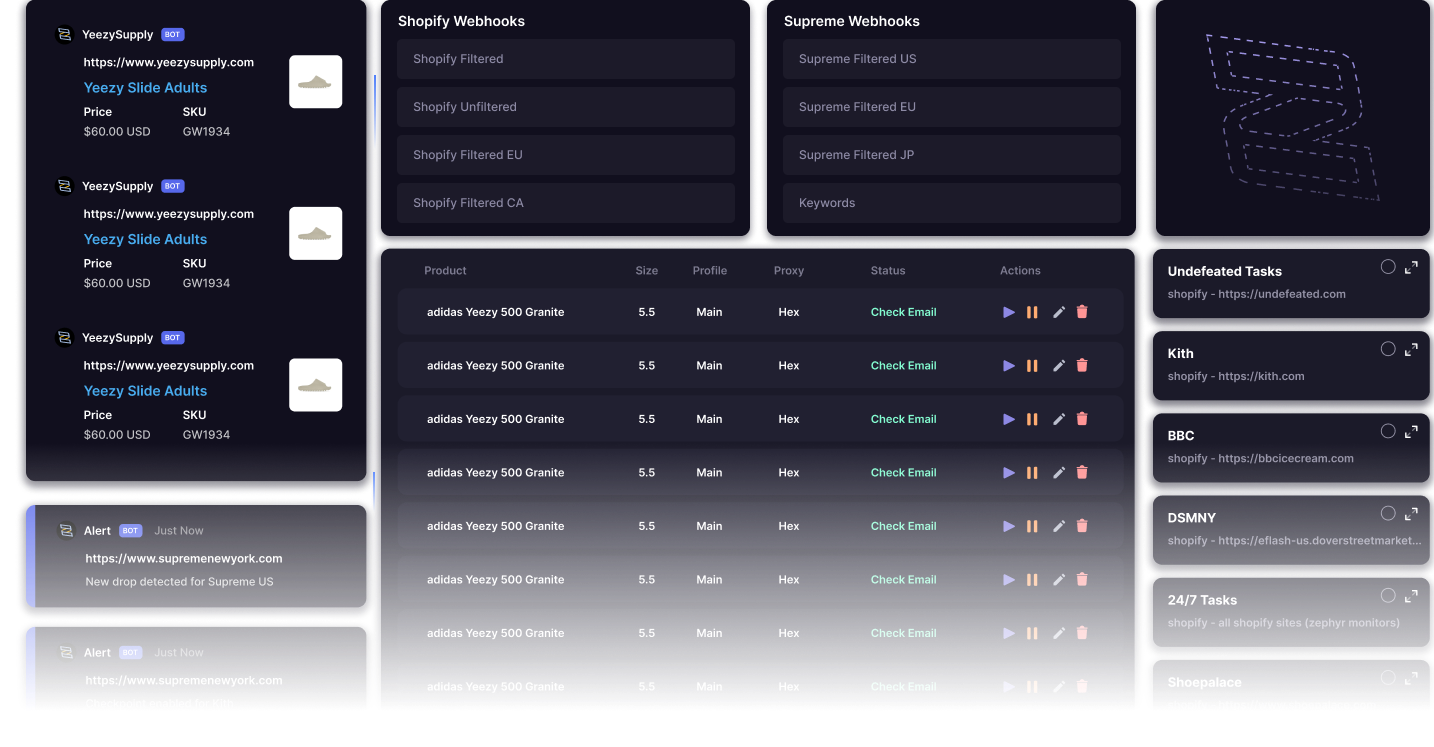Click trash icon on sixth task row

click(1082, 580)
